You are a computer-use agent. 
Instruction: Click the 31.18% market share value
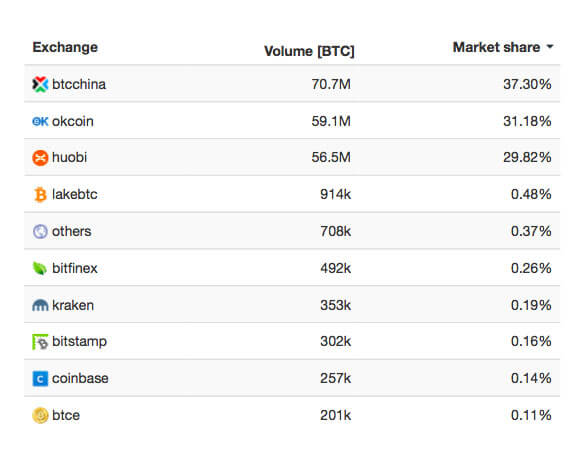coord(527,121)
